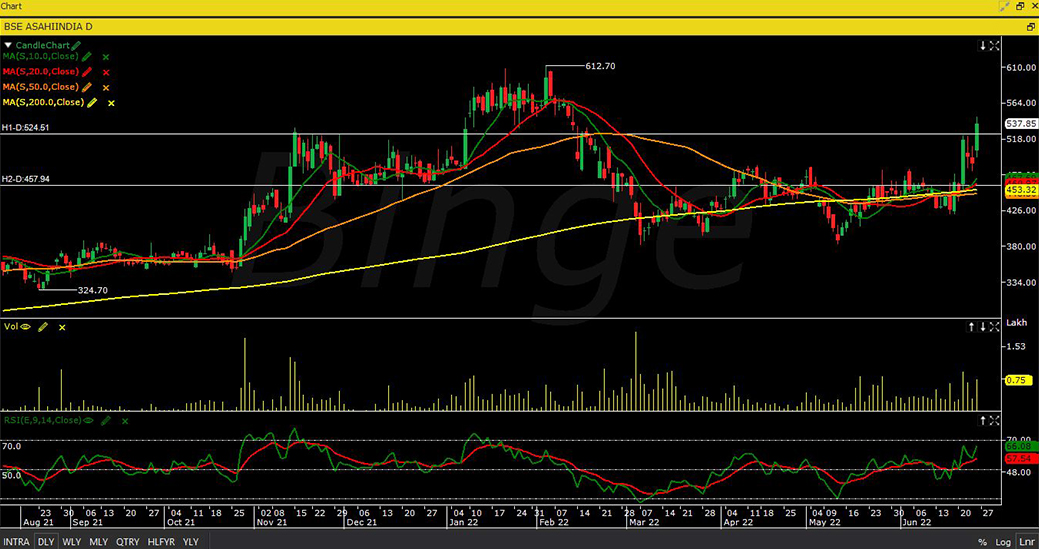Remove the MA(S,10.0,Close) indicator
The width and height of the screenshot is (1039, 549).
[x=106, y=58]
